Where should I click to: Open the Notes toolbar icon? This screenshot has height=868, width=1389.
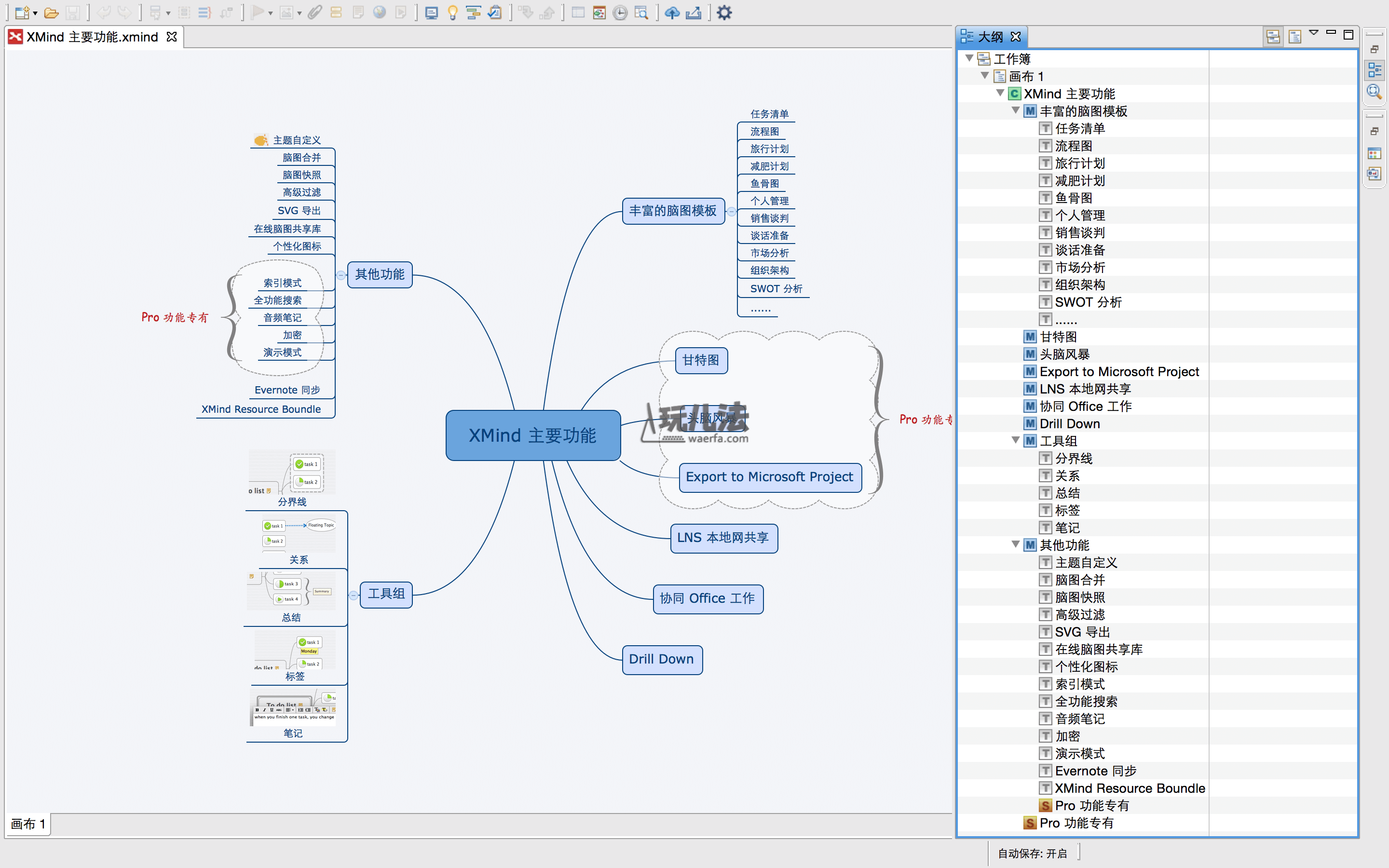[x=358, y=13]
